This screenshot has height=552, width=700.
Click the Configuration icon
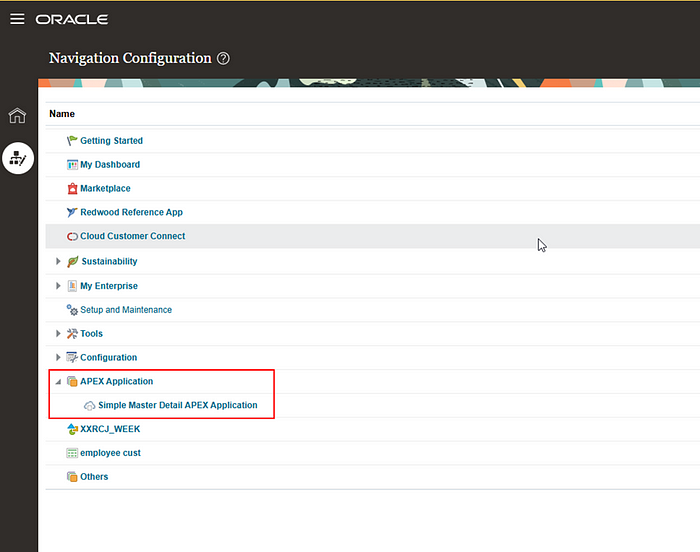click(72, 357)
